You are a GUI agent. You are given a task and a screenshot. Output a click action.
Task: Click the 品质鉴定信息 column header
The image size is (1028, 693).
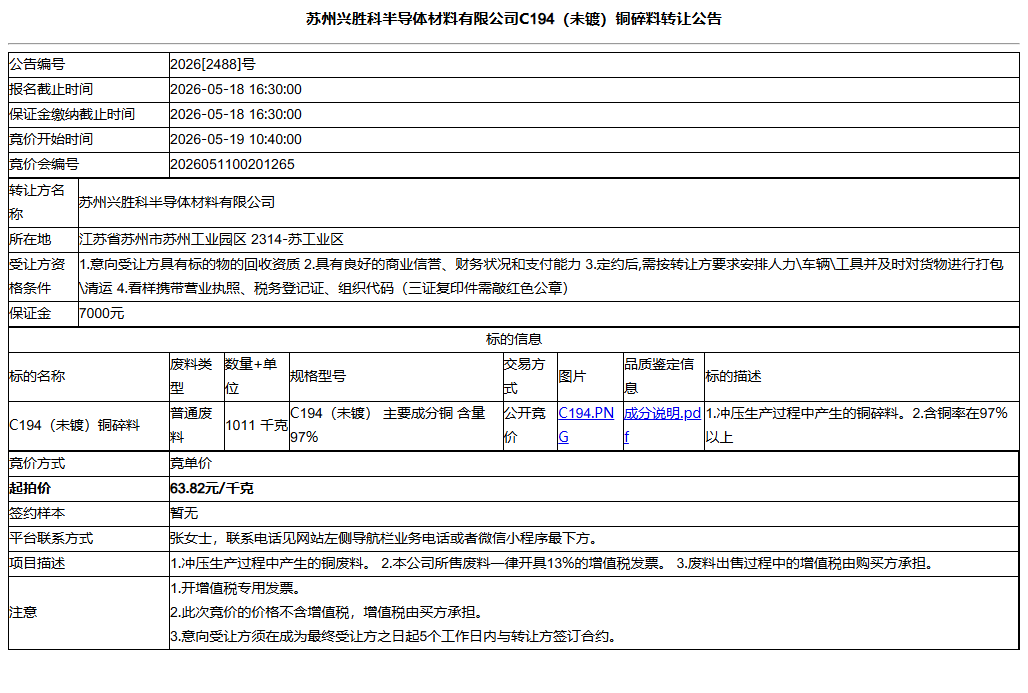point(663,377)
